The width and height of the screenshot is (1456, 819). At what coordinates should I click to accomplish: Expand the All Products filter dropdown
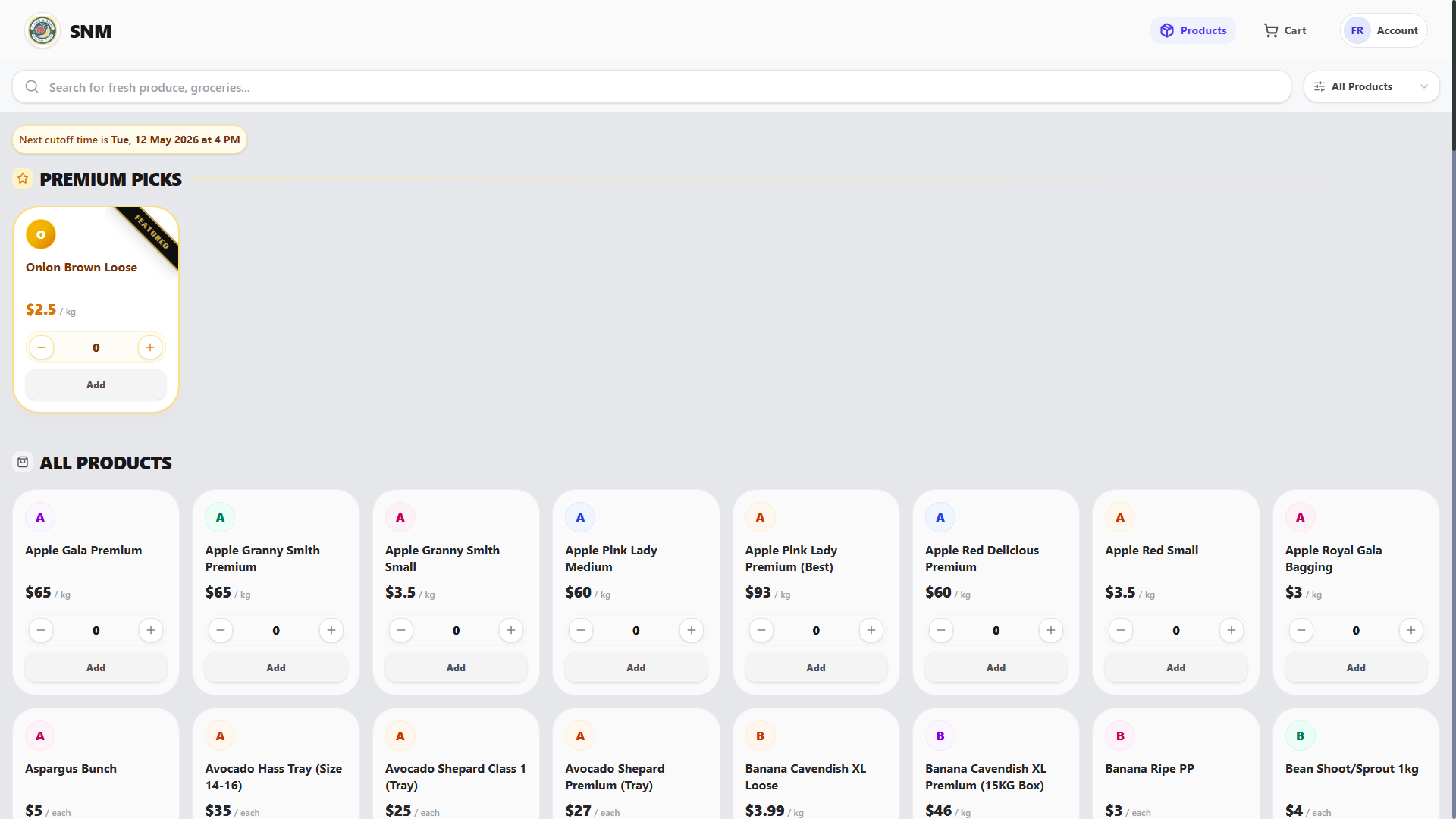(x=1371, y=86)
